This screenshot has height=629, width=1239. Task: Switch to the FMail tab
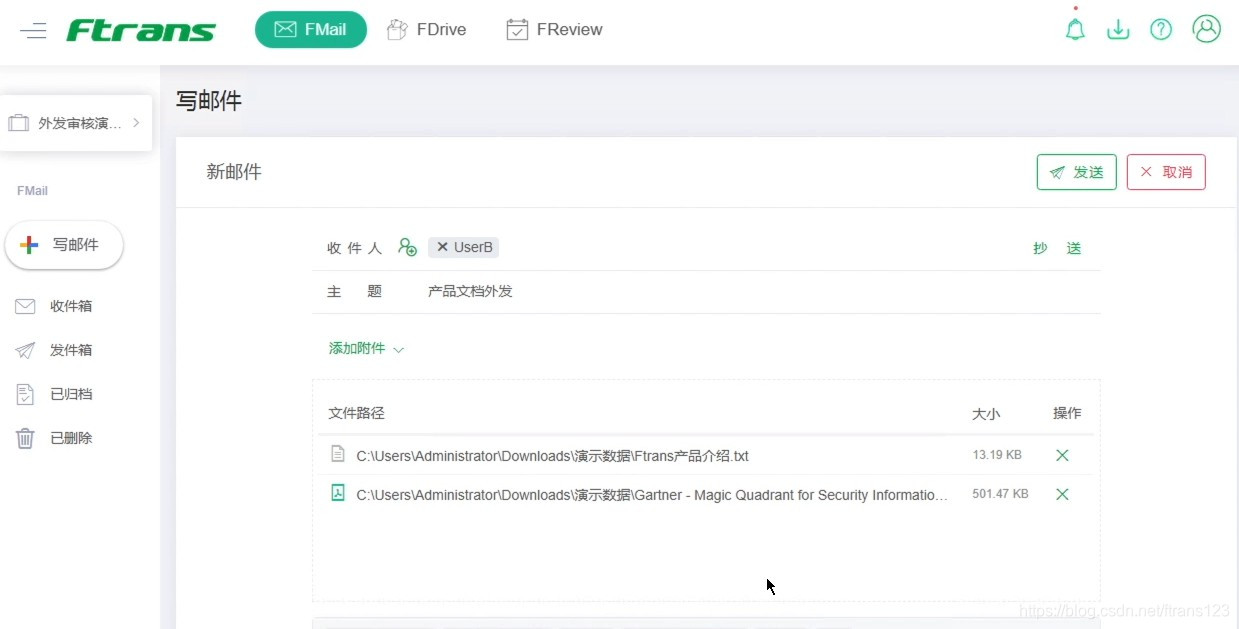point(311,29)
